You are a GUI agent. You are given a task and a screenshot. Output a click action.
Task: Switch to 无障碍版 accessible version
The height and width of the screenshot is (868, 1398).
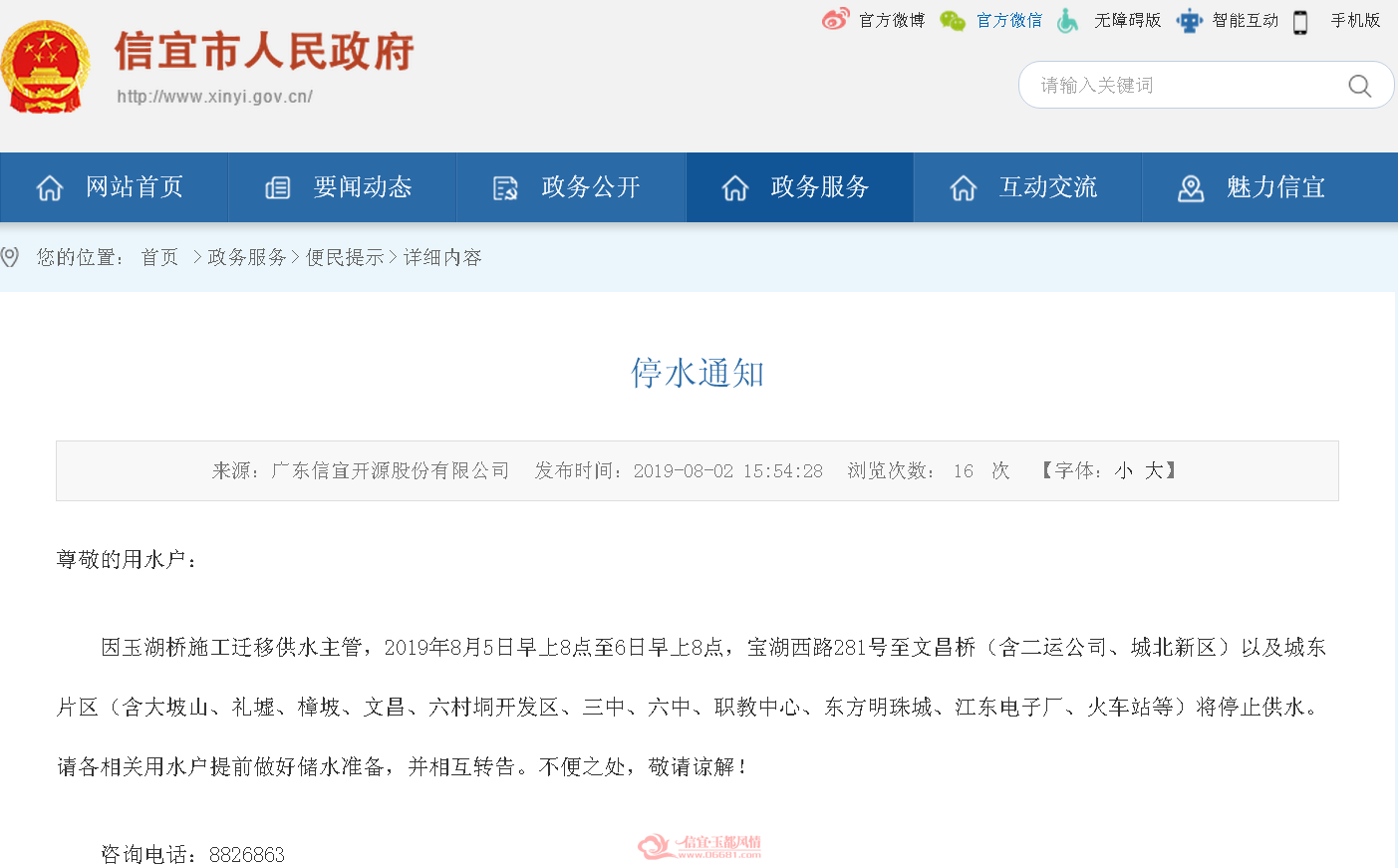coord(1128,20)
